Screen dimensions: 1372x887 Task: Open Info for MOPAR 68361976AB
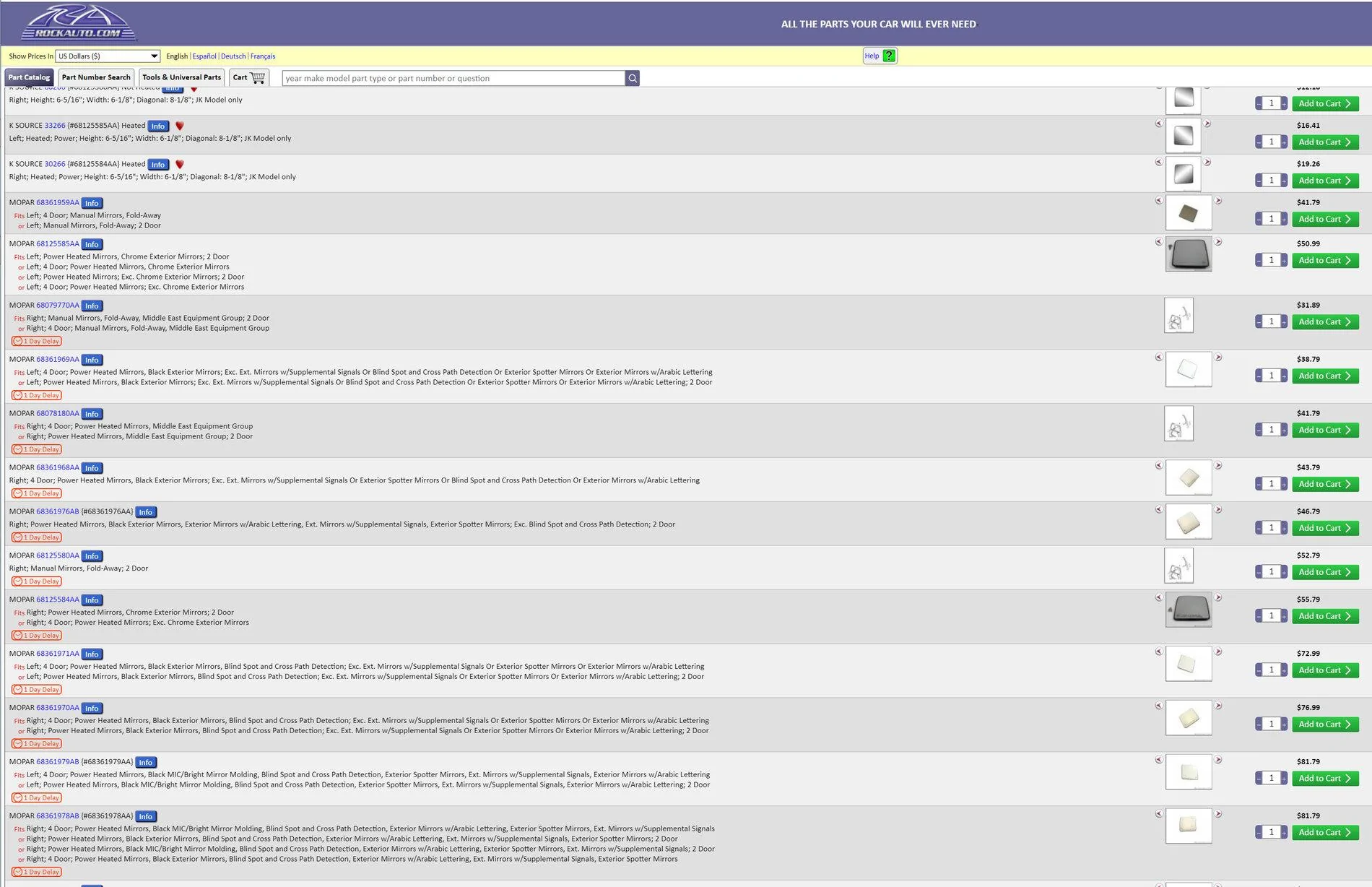[x=146, y=512]
